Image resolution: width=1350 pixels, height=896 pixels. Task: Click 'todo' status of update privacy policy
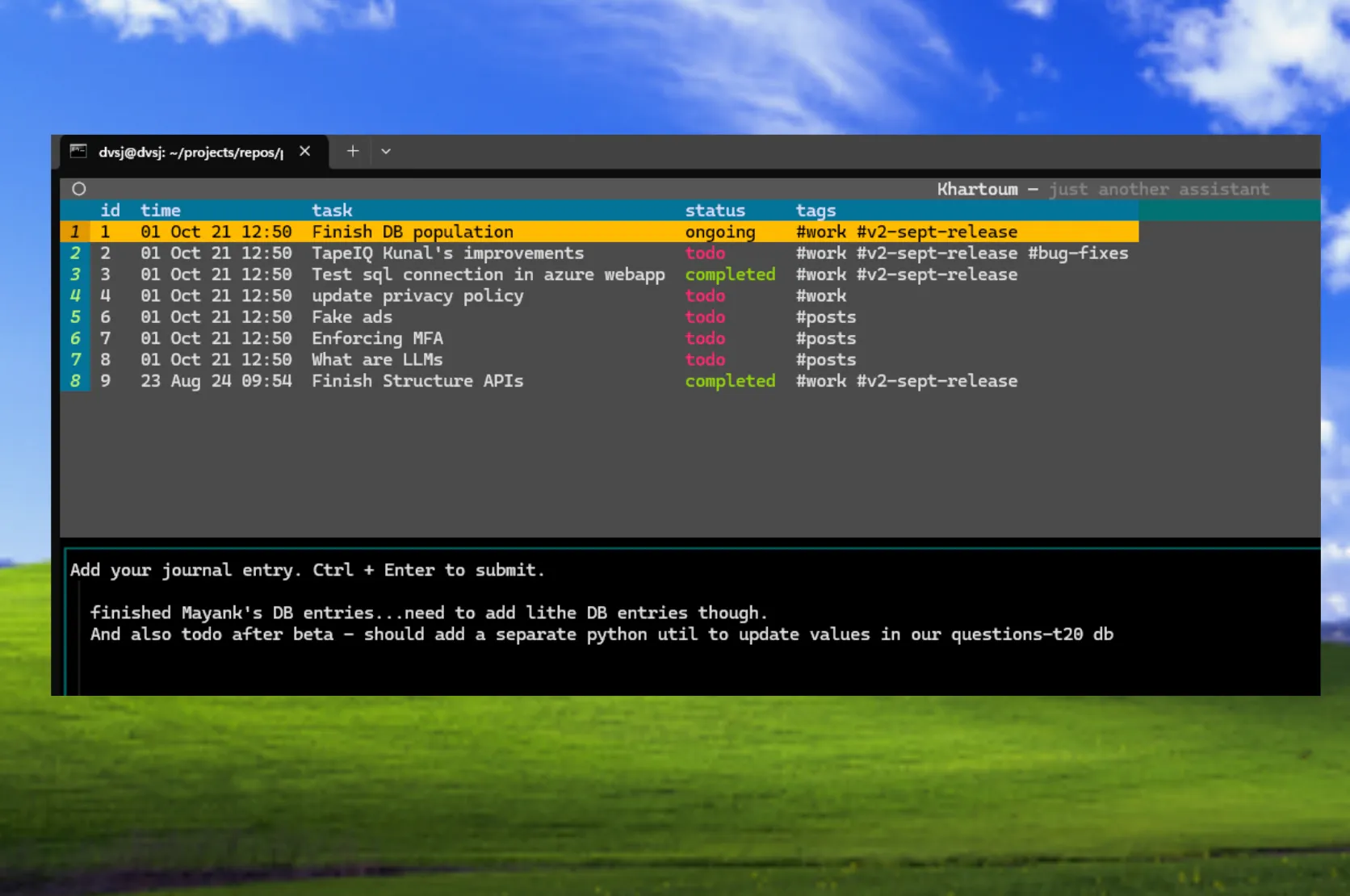705,295
